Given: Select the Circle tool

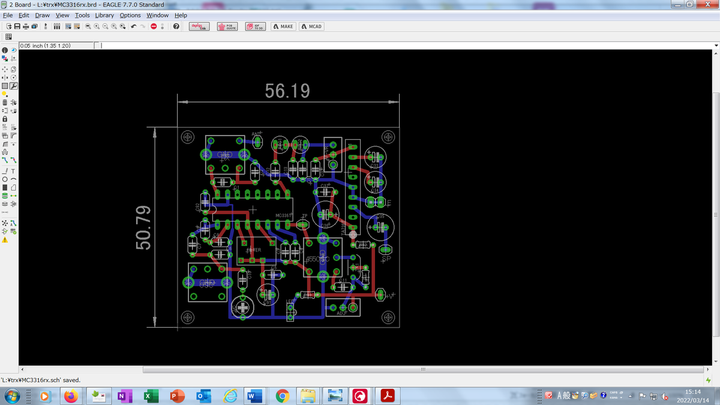Looking at the screenshot, I should pyautogui.click(x=5, y=179).
